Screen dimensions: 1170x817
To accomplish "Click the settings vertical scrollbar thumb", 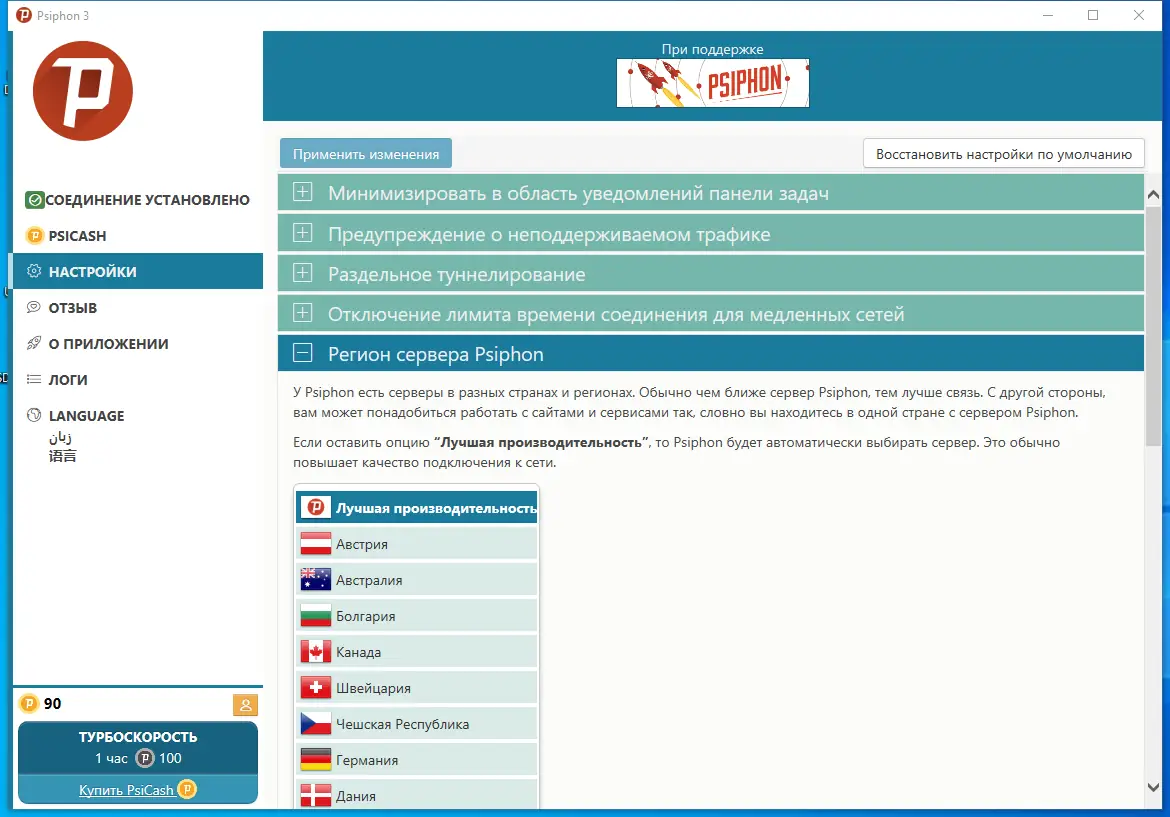I will [x=1153, y=327].
